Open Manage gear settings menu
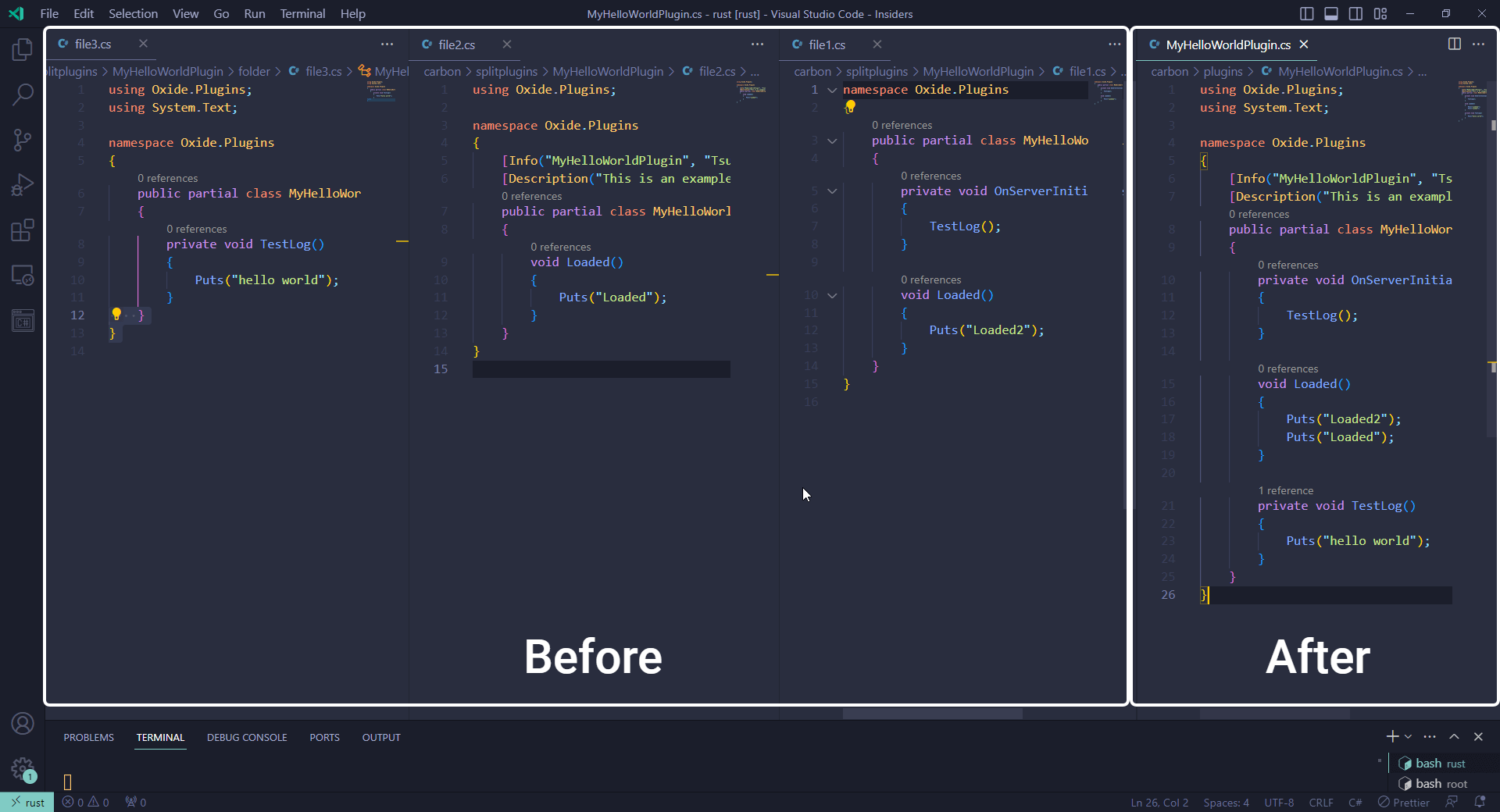Image resolution: width=1500 pixels, height=812 pixels. [x=22, y=769]
